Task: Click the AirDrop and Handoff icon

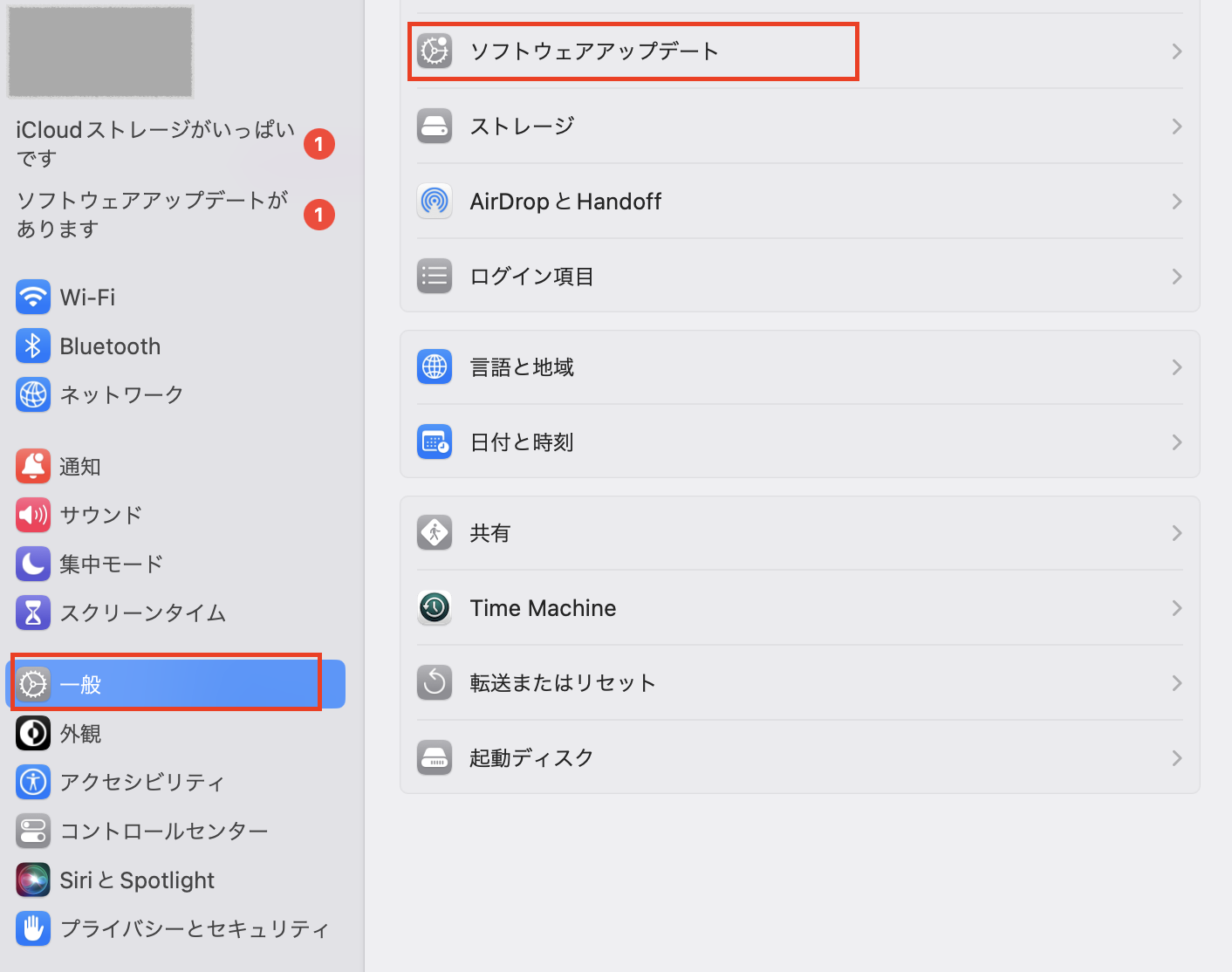Action: tap(435, 202)
